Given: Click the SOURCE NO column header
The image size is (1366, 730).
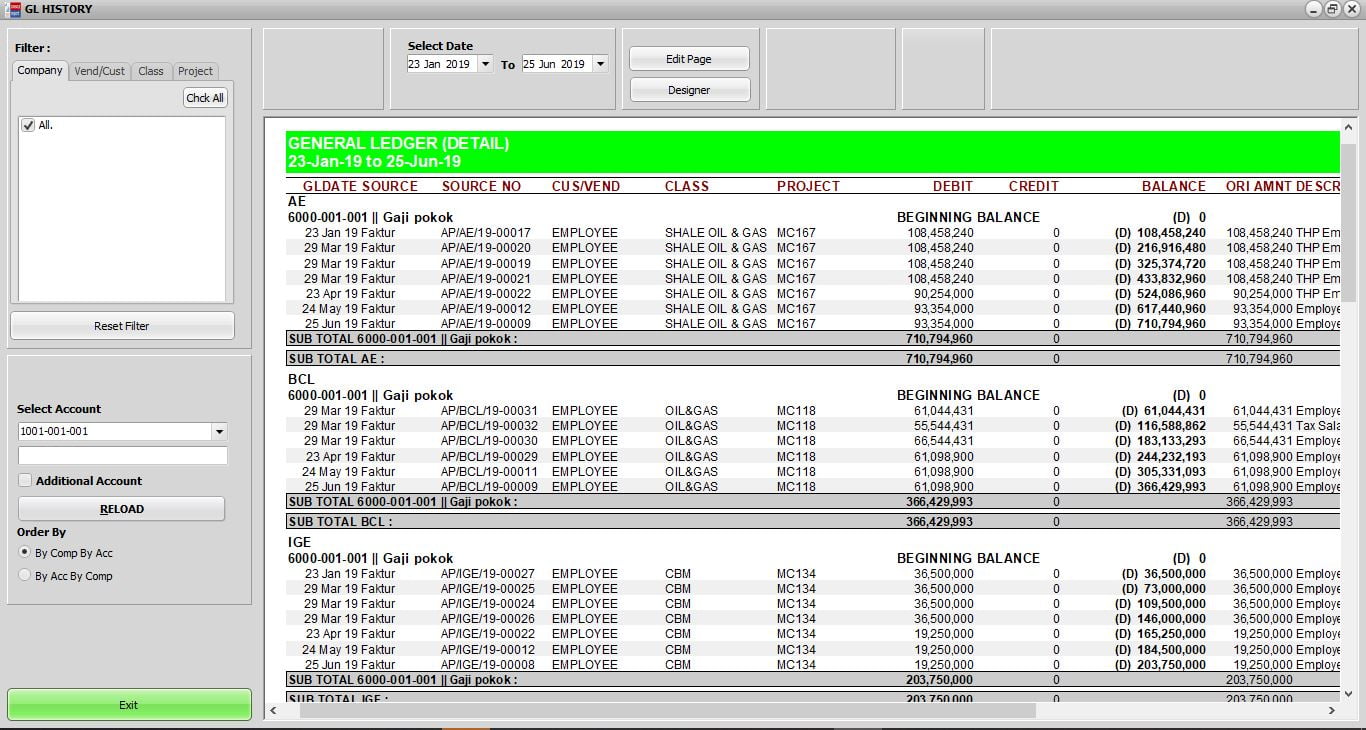Looking at the screenshot, I should click(482, 186).
